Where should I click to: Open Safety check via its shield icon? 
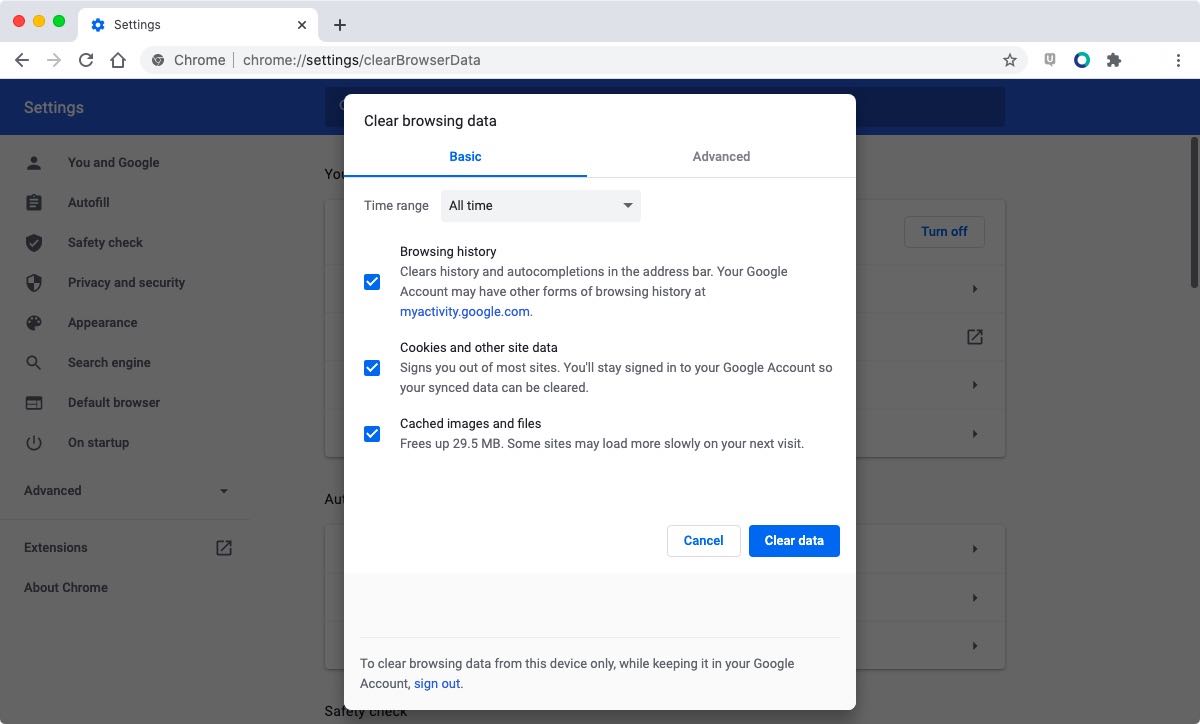point(34,242)
